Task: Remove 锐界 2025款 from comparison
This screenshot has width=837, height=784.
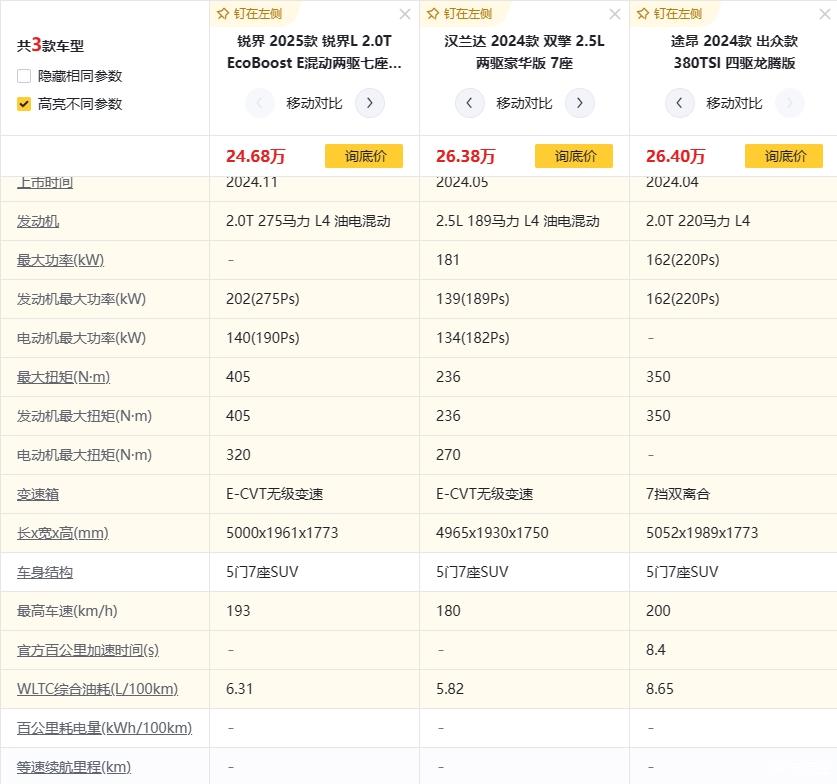Action: tap(405, 14)
